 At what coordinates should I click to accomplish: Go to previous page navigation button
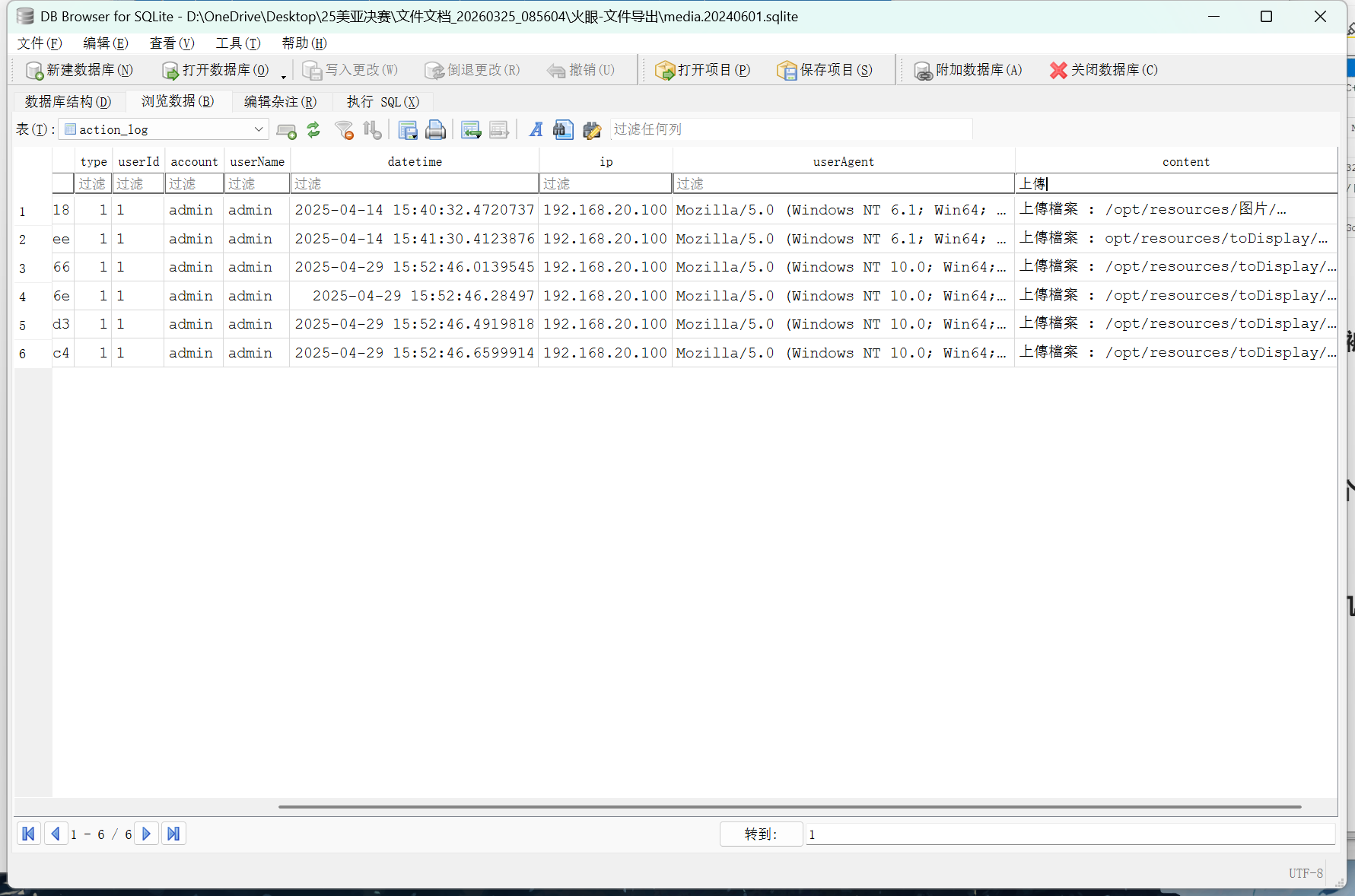56,834
